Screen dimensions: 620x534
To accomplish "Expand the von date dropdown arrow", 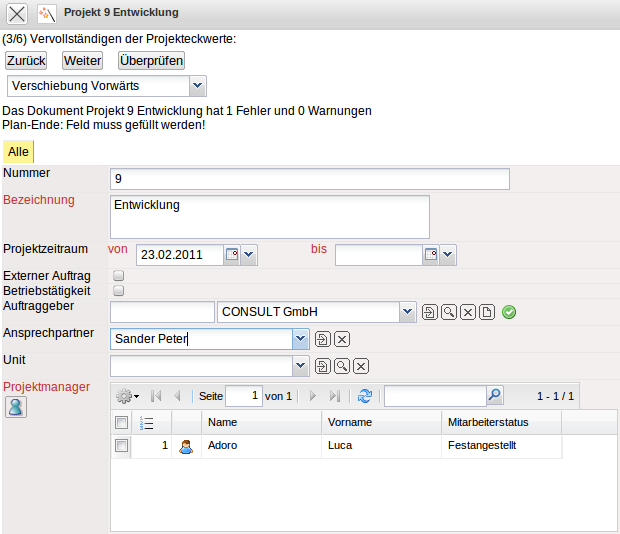I will [249, 254].
